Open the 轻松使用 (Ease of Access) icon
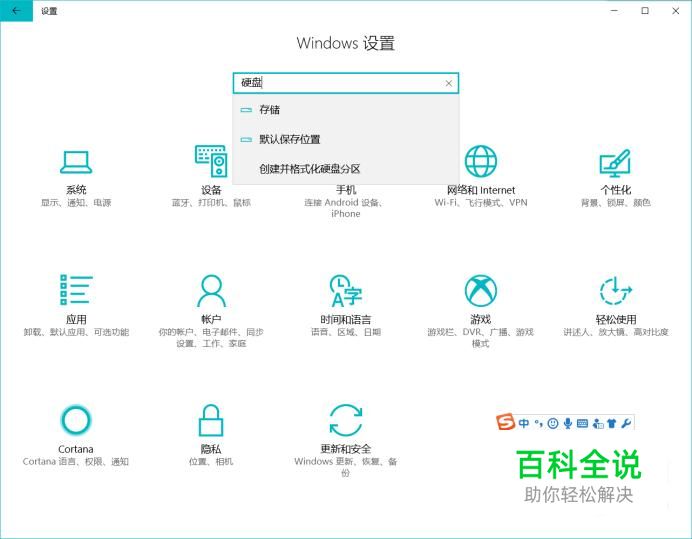The height and width of the screenshot is (539, 692). click(615, 290)
